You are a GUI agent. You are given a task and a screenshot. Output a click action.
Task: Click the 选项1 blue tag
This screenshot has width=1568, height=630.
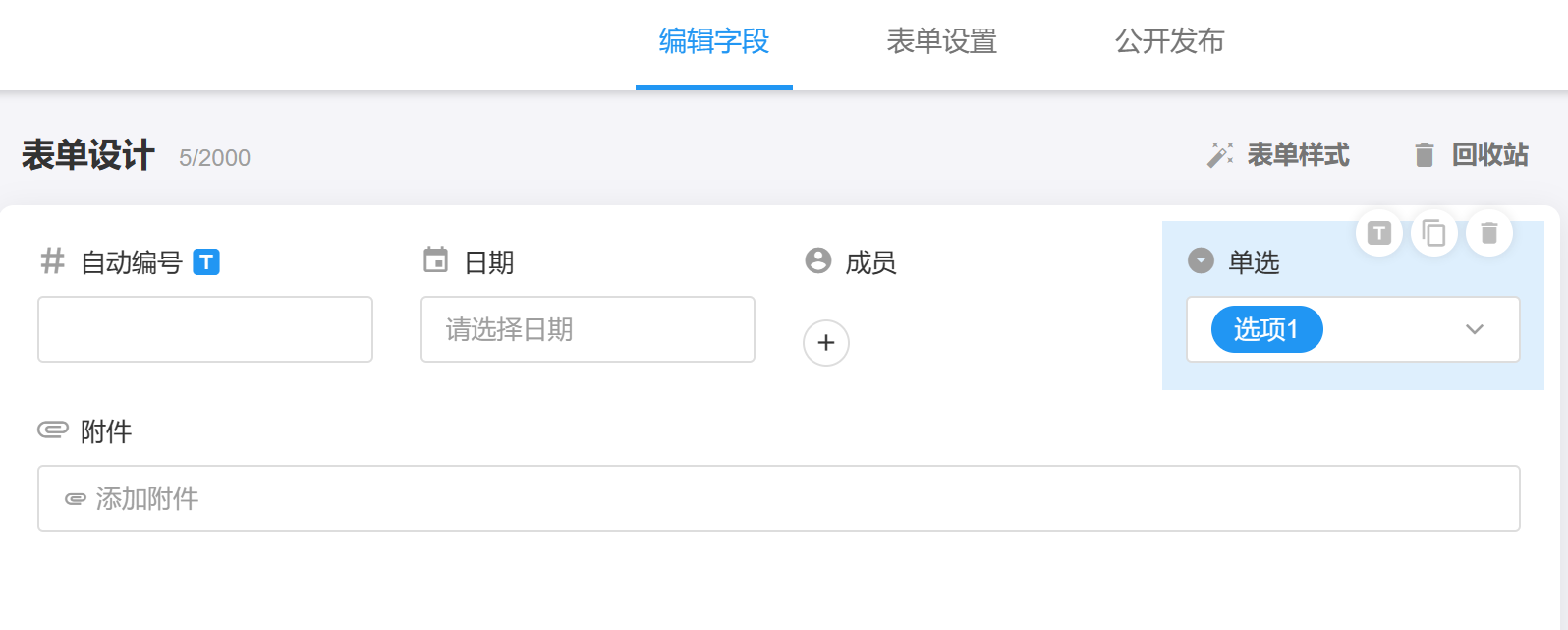tap(1266, 329)
